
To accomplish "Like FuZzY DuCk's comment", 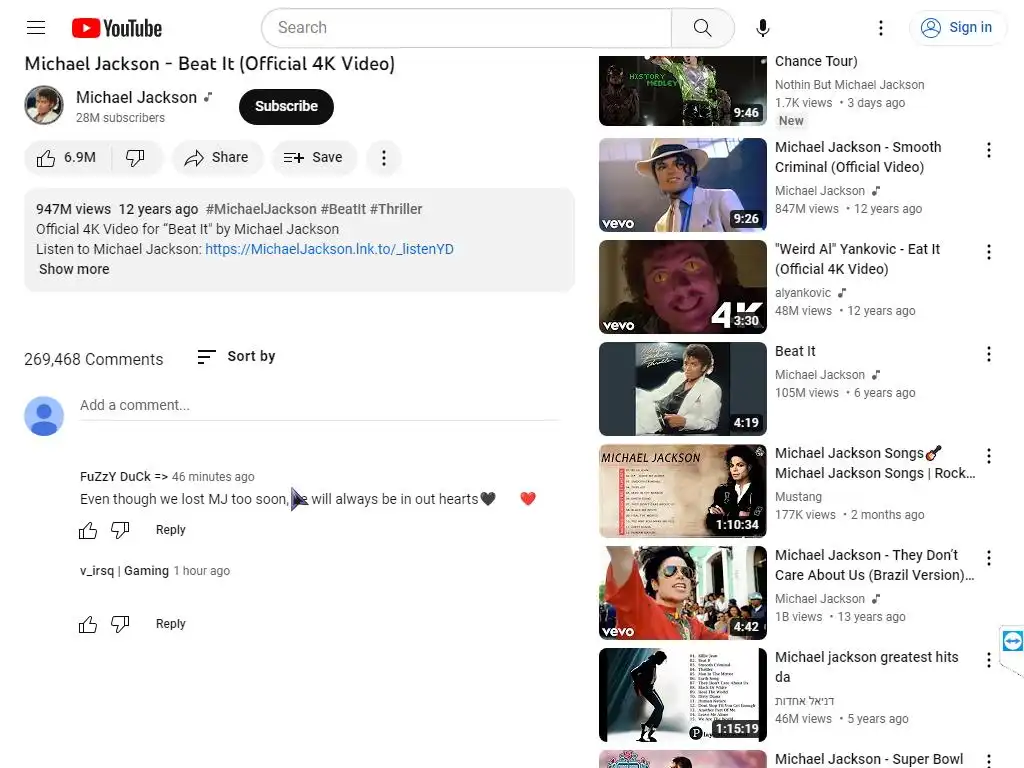I will (x=88, y=530).
